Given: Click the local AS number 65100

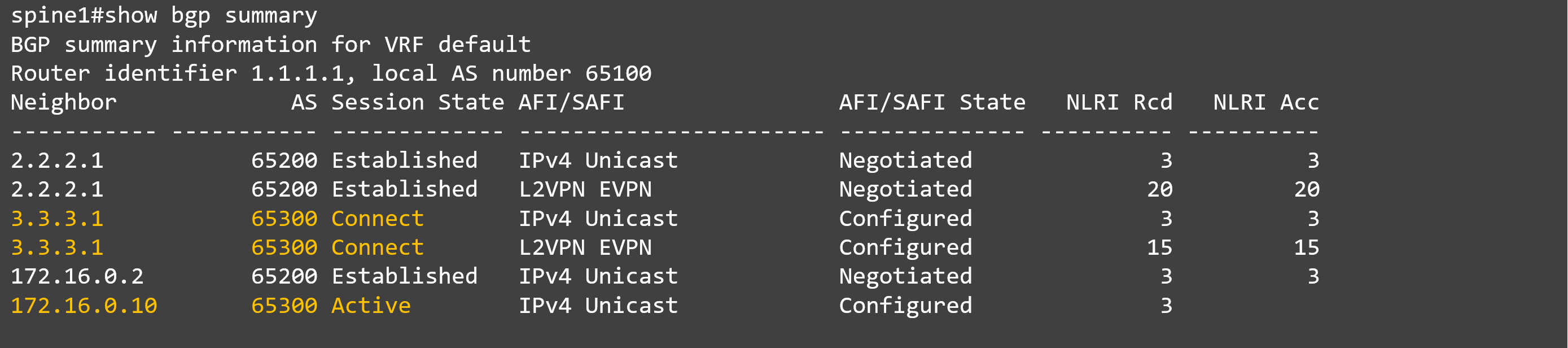Looking at the screenshot, I should pyautogui.click(x=618, y=74).
